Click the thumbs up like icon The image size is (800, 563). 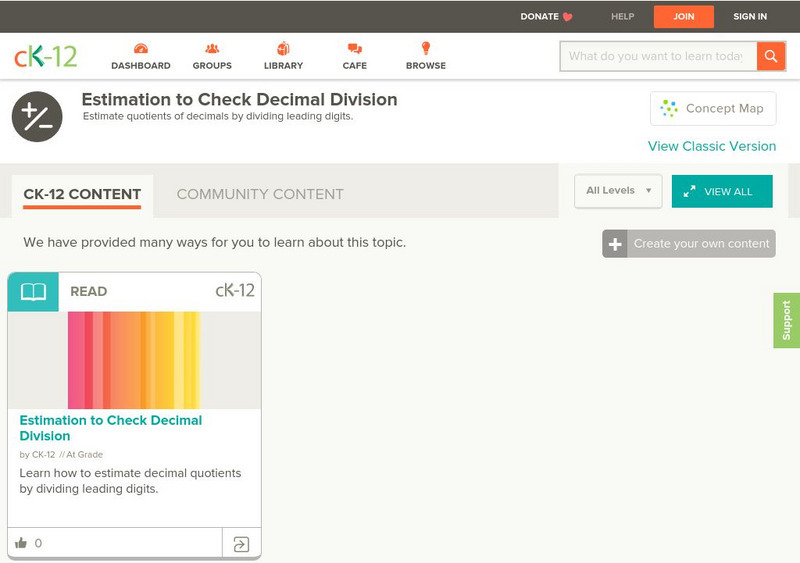tap(21, 543)
